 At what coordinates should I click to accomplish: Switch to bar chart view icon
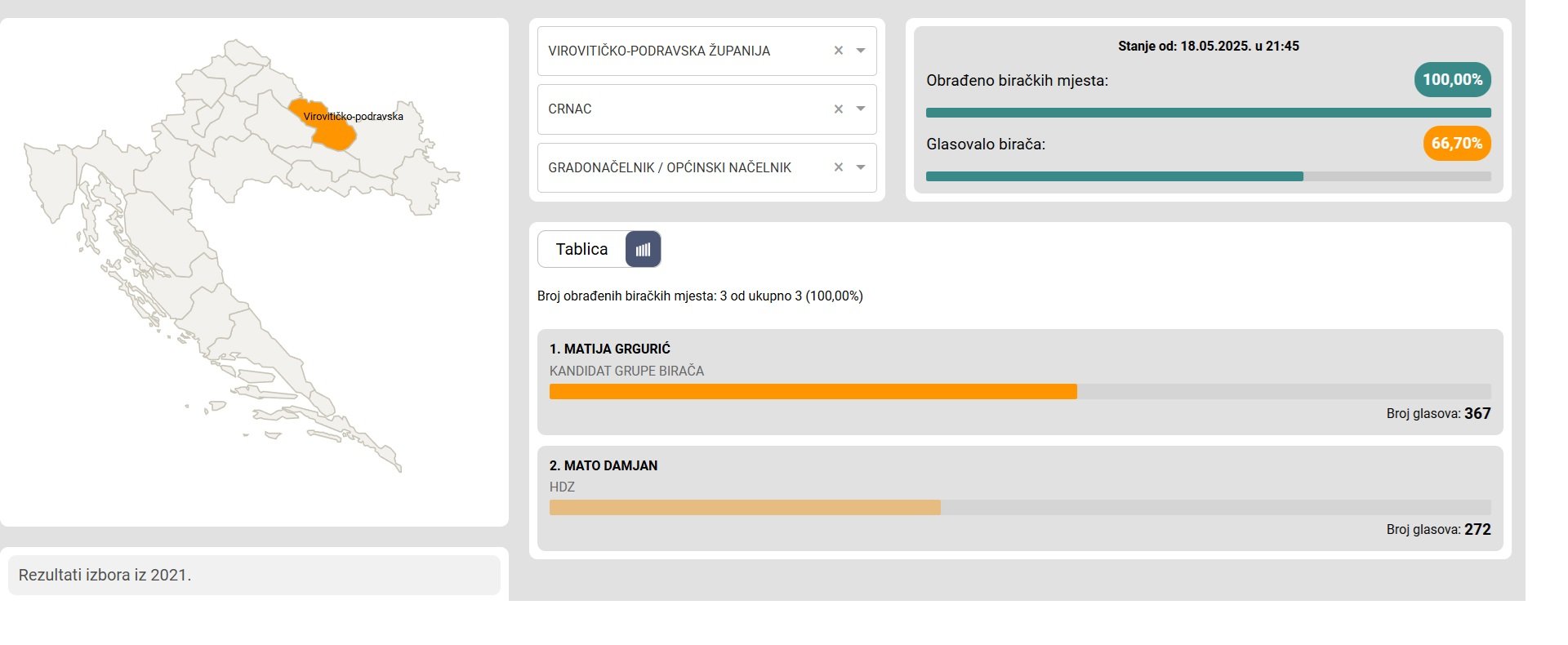(x=643, y=249)
